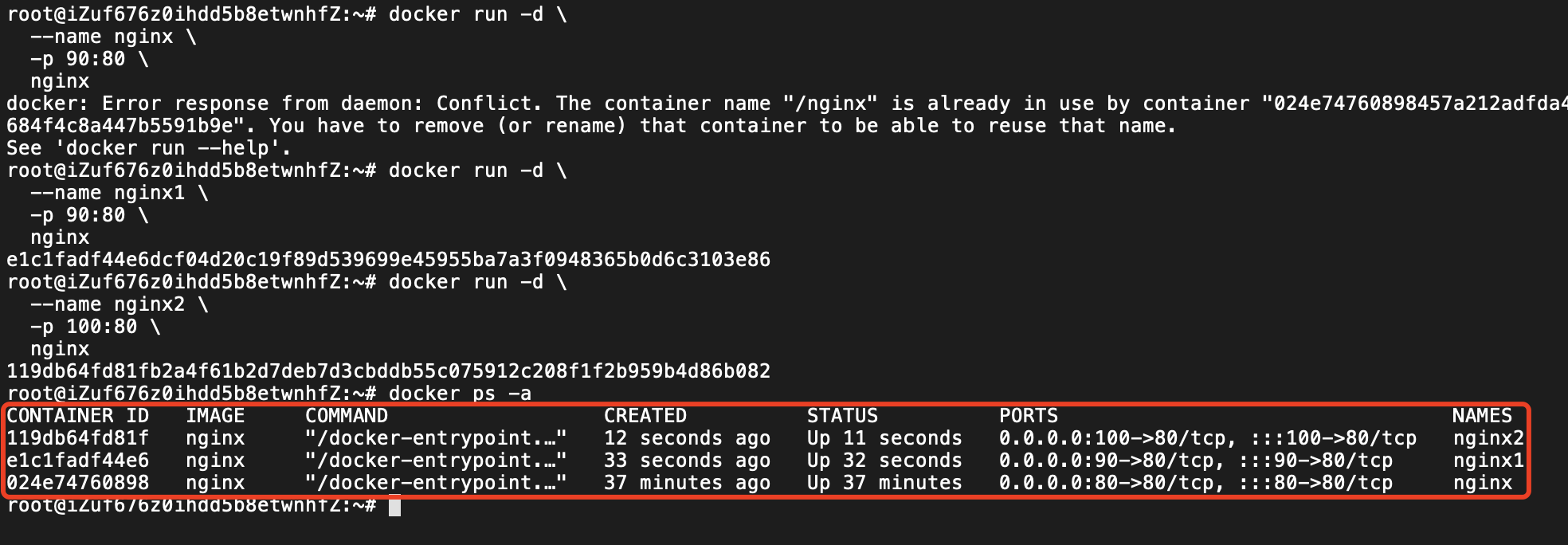The image size is (1568, 545).
Task: Click the STATUS column header
Action: tap(842, 416)
